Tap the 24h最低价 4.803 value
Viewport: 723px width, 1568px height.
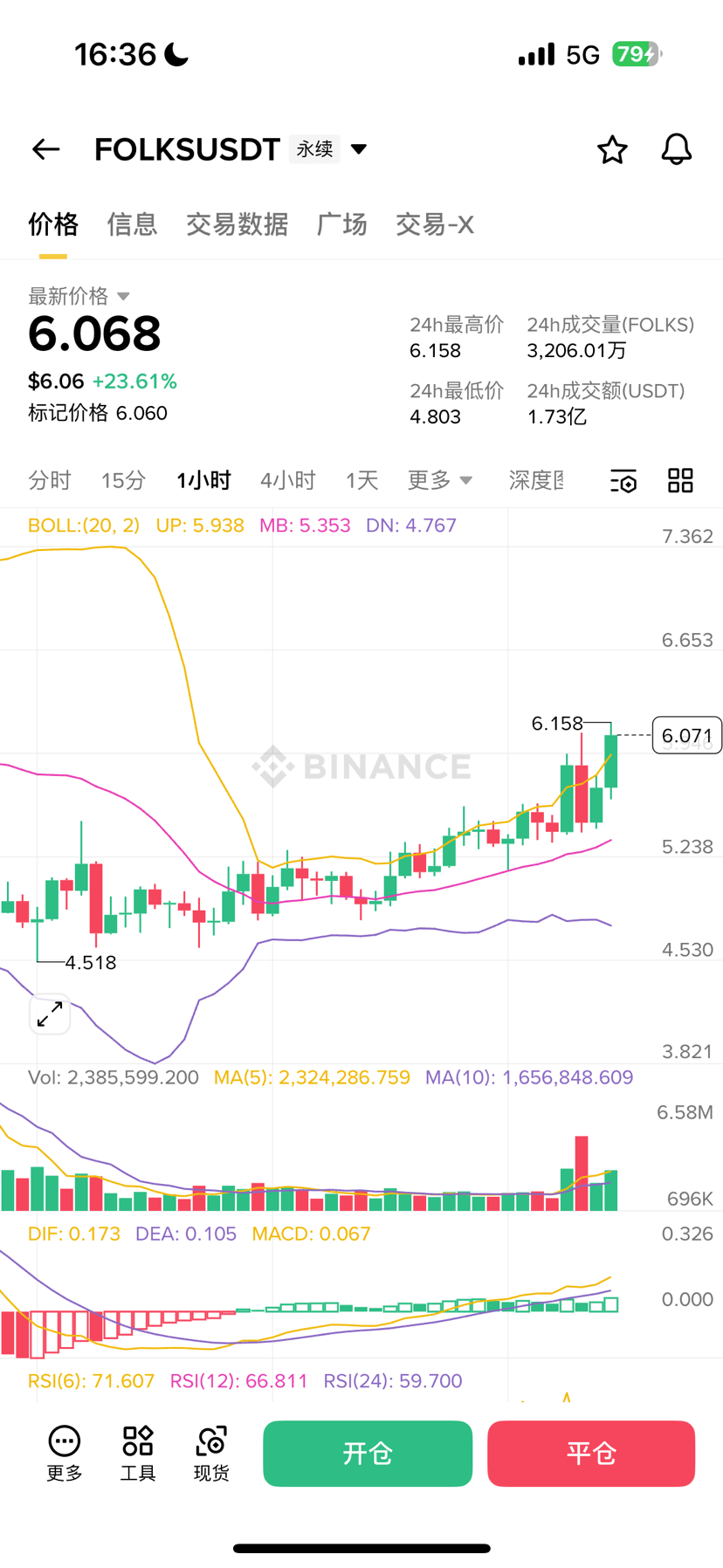click(x=435, y=416)
